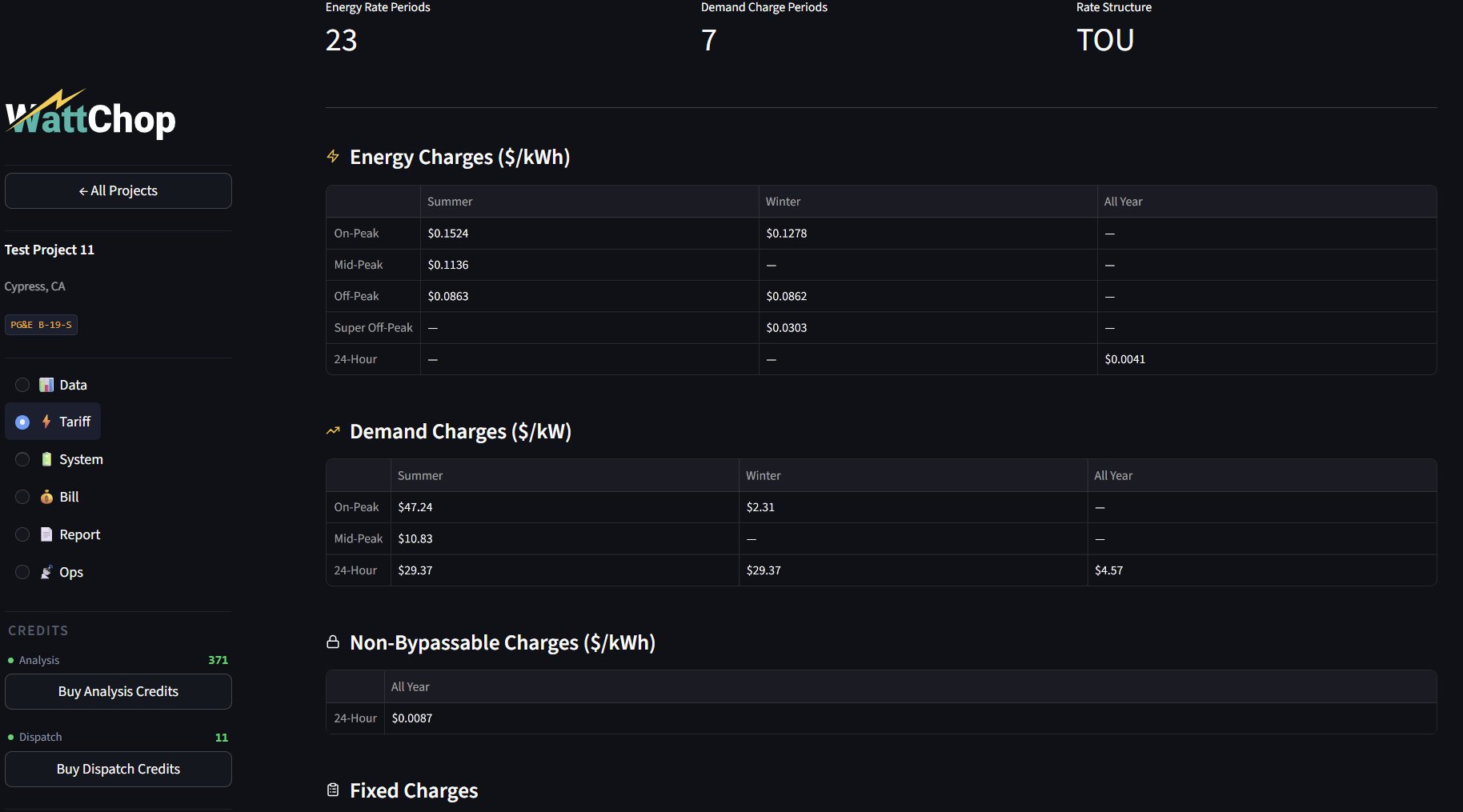Select the System battery icon

pyautogui.click(x=46, y=459)
